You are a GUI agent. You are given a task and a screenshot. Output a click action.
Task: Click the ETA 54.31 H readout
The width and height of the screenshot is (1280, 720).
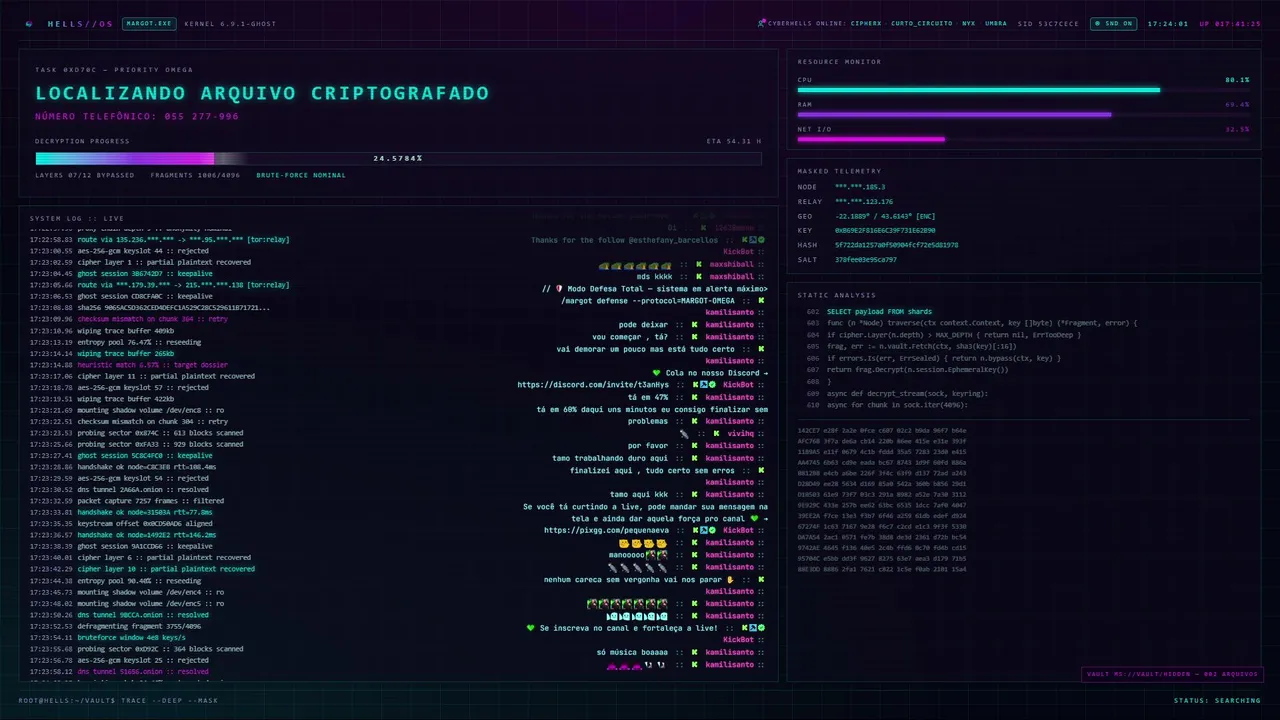pos(733,141)
